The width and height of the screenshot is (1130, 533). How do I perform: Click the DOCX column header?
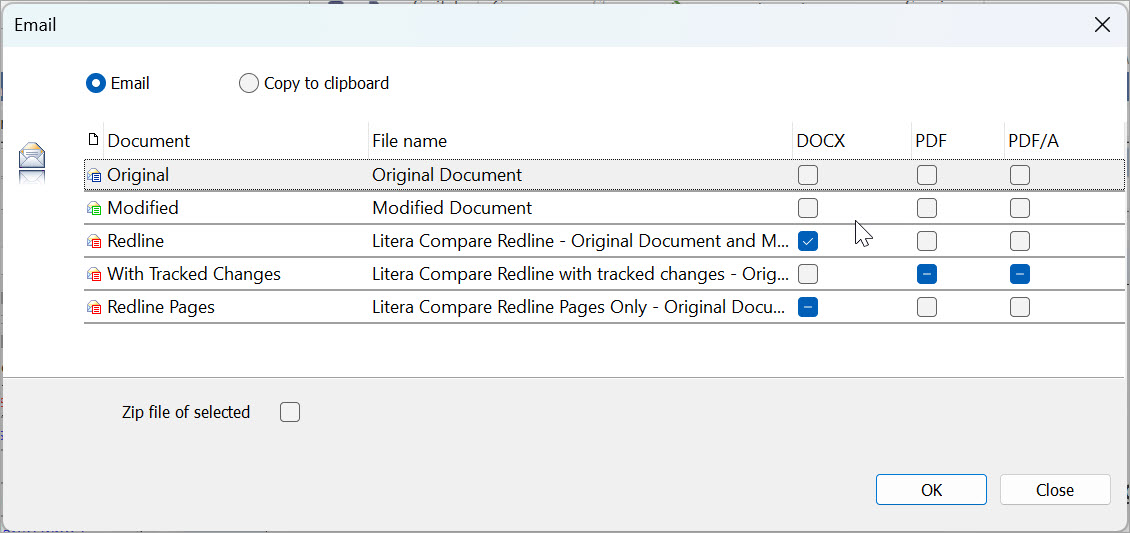[820, 141]
